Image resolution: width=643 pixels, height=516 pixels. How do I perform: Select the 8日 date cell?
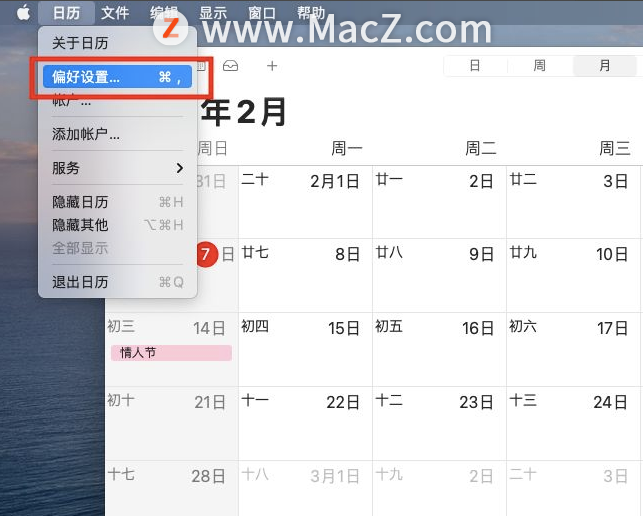(x=305, y=276)
